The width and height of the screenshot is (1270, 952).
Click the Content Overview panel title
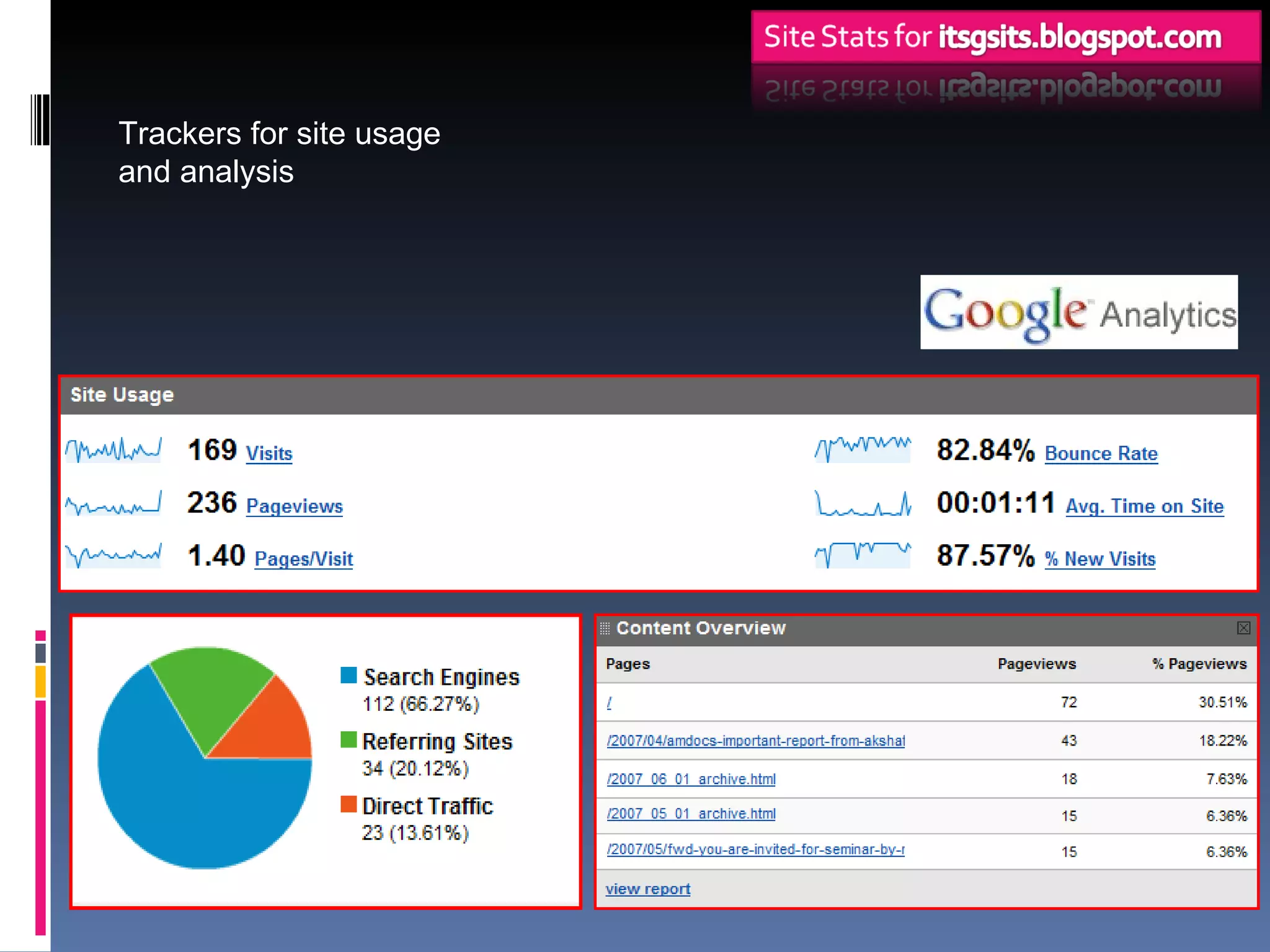tap(701, 628)
